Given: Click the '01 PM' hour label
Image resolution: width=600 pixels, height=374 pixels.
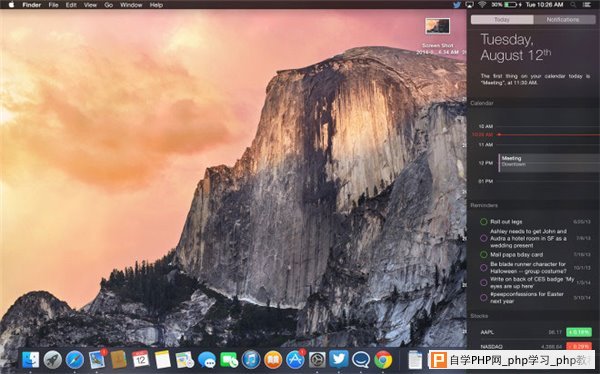Looking at the screenshot, I should point(486,181).
